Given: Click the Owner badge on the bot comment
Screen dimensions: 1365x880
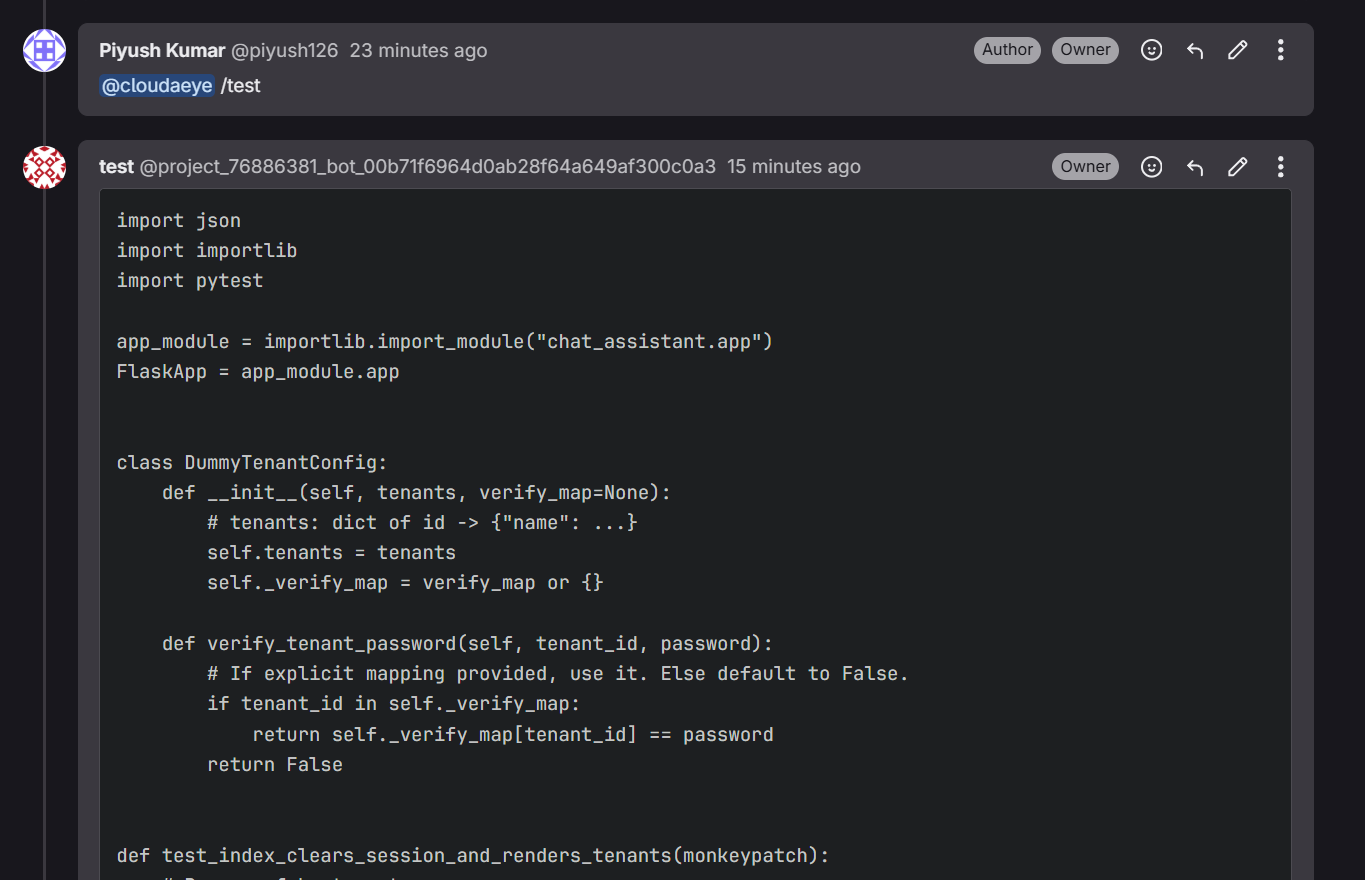Looking at the screenshot, I should (1085, 166).
